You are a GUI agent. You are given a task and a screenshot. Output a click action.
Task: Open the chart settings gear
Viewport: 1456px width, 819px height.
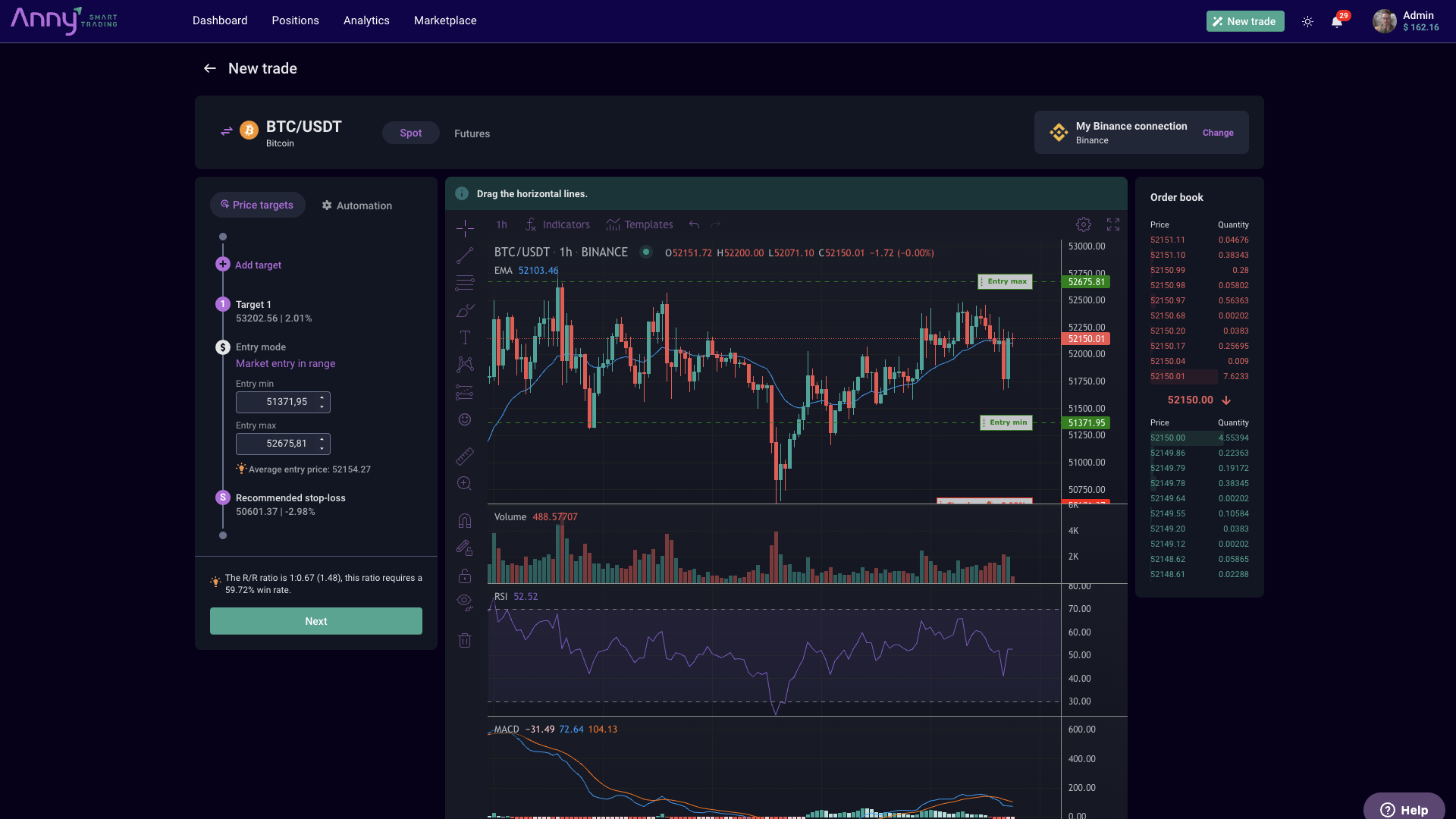click(1083, 224)
